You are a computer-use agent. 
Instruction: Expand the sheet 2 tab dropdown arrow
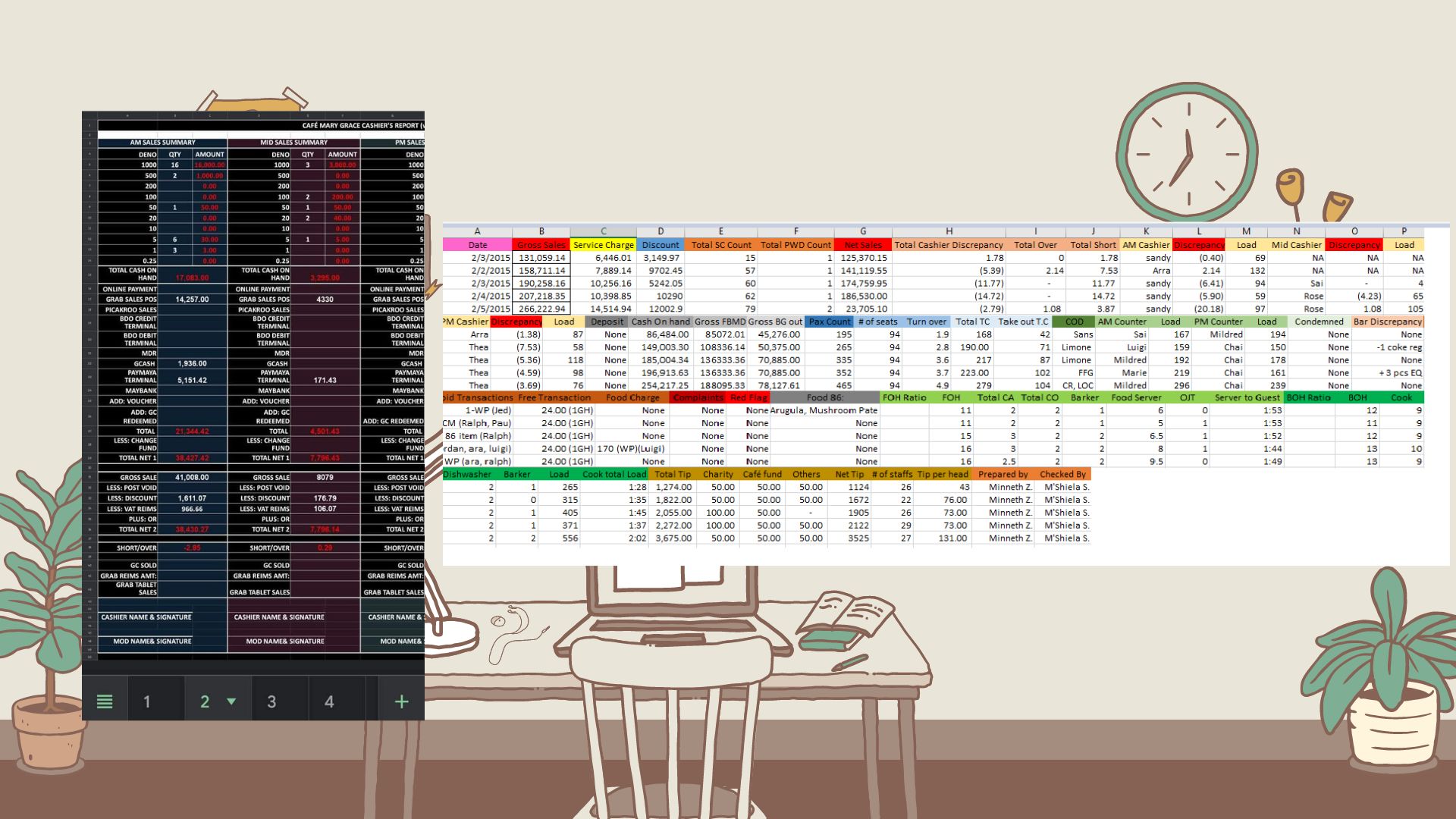click(x=231, y=701)
